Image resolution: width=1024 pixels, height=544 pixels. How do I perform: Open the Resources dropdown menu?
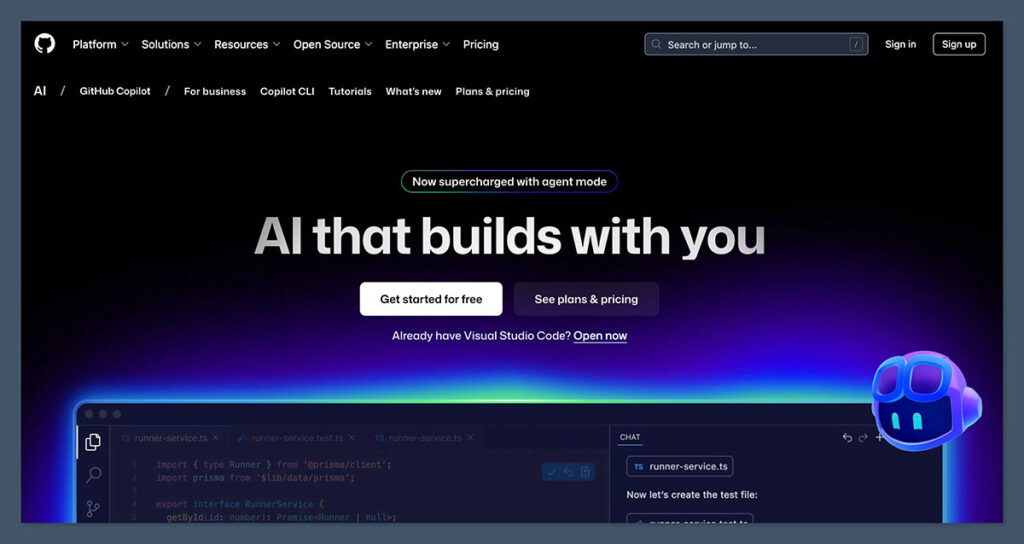(247, 44)
